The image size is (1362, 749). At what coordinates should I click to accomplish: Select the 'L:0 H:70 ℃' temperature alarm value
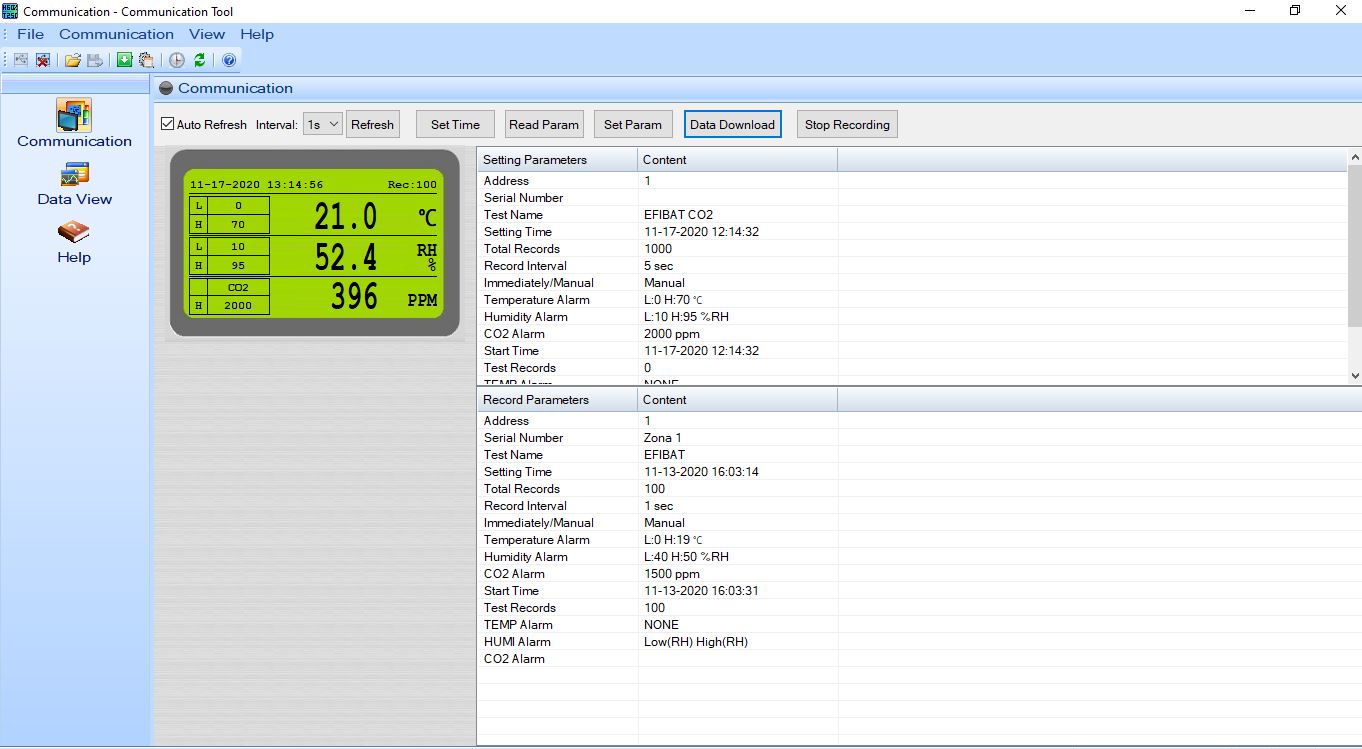pyautogui.click(x=673, y=300)
